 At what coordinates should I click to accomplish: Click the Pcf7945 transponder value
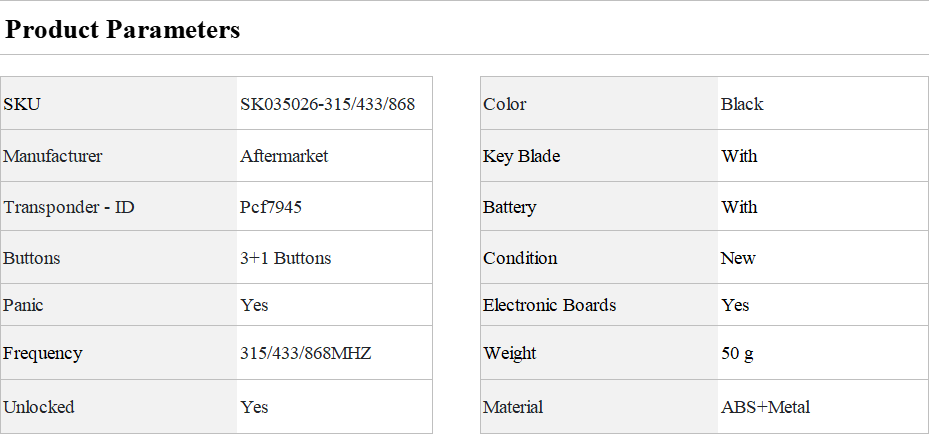point(271,207)
